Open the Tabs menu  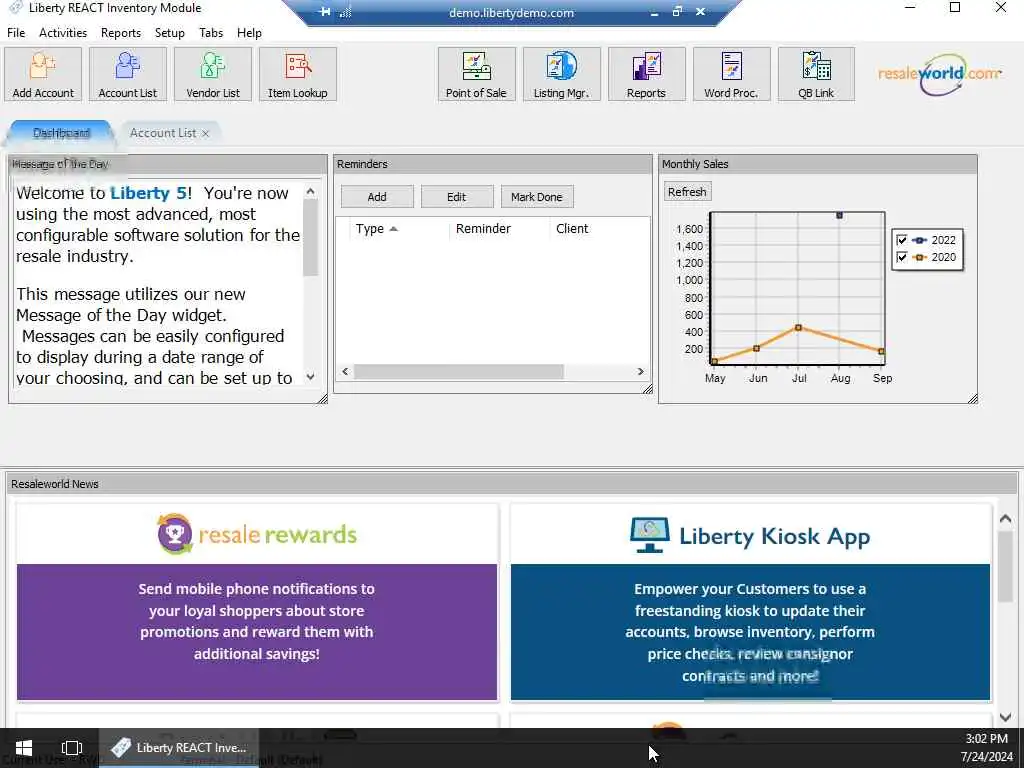point(211,33)
